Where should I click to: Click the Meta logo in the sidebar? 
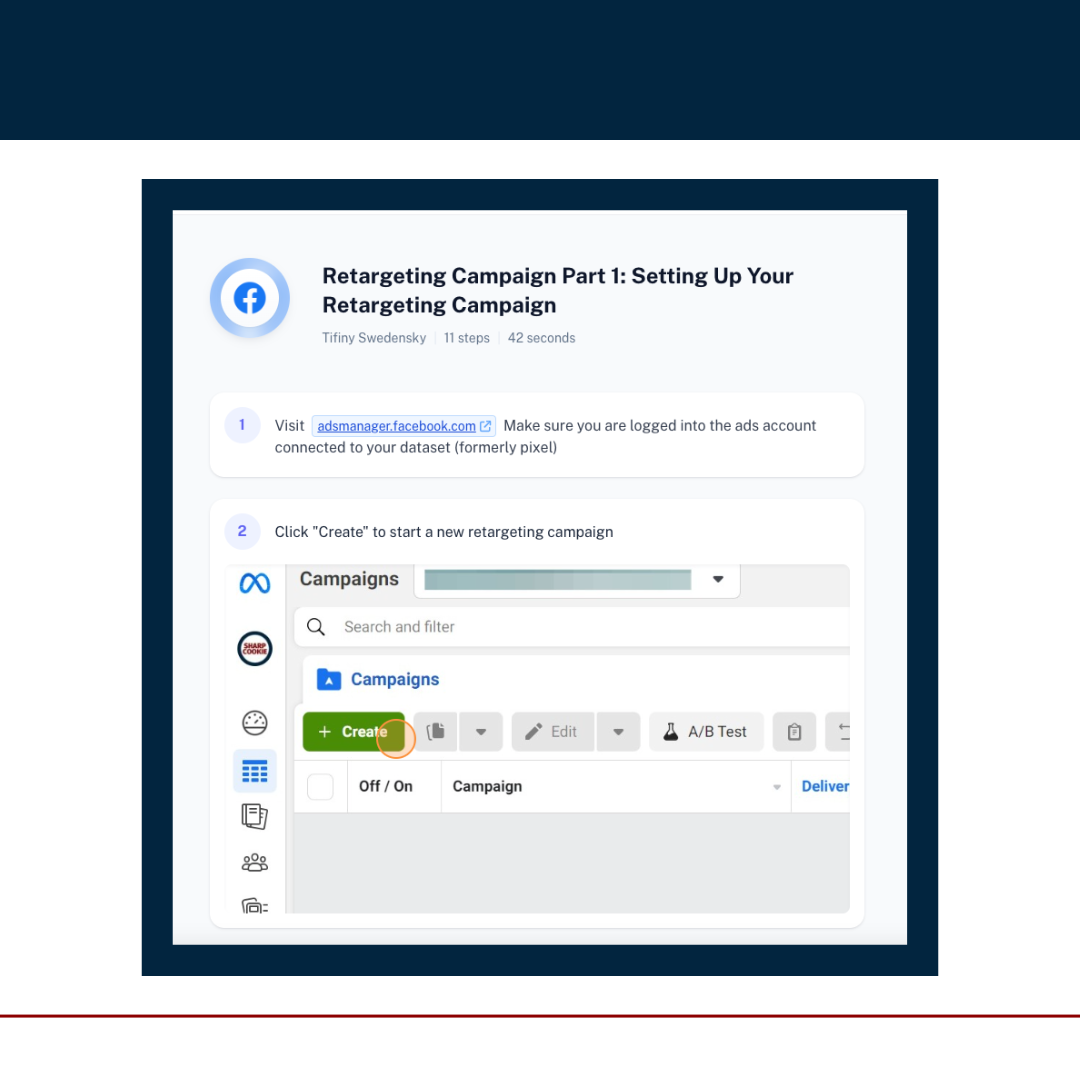point(255,583)
